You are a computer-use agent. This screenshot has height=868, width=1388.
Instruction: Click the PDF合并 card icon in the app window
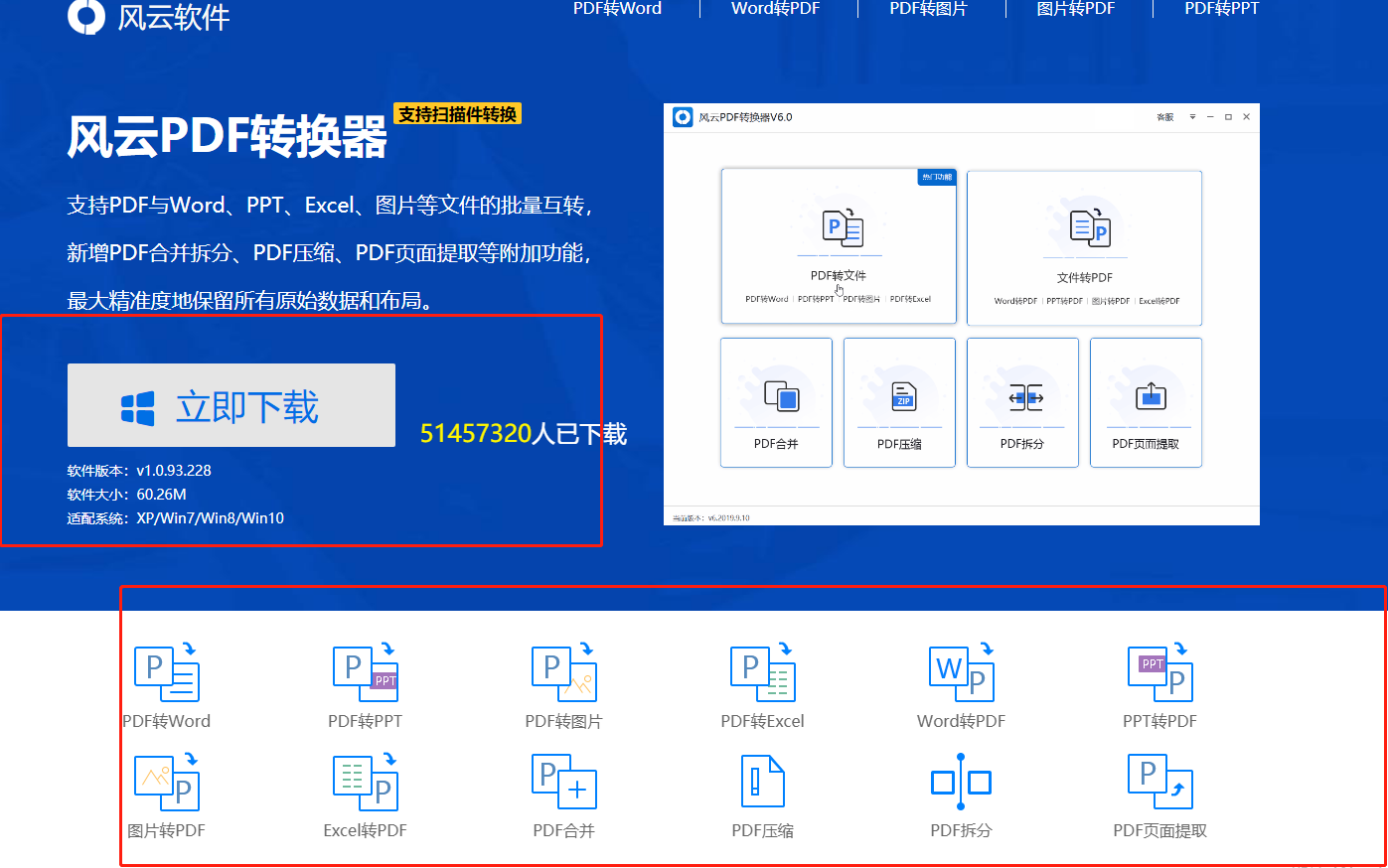coord(782,396)
